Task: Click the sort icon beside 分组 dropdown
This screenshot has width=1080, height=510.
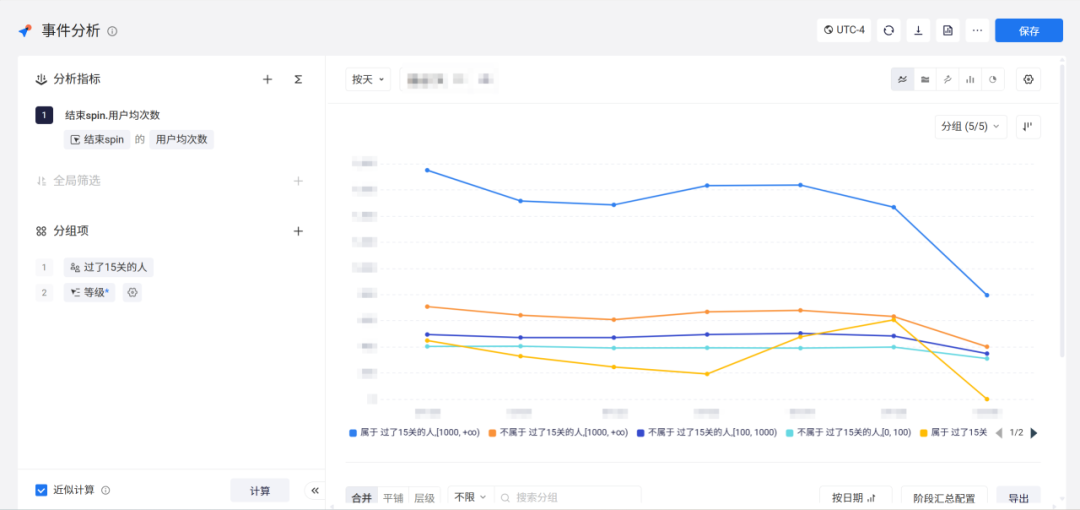Action: pos(1028,127)
